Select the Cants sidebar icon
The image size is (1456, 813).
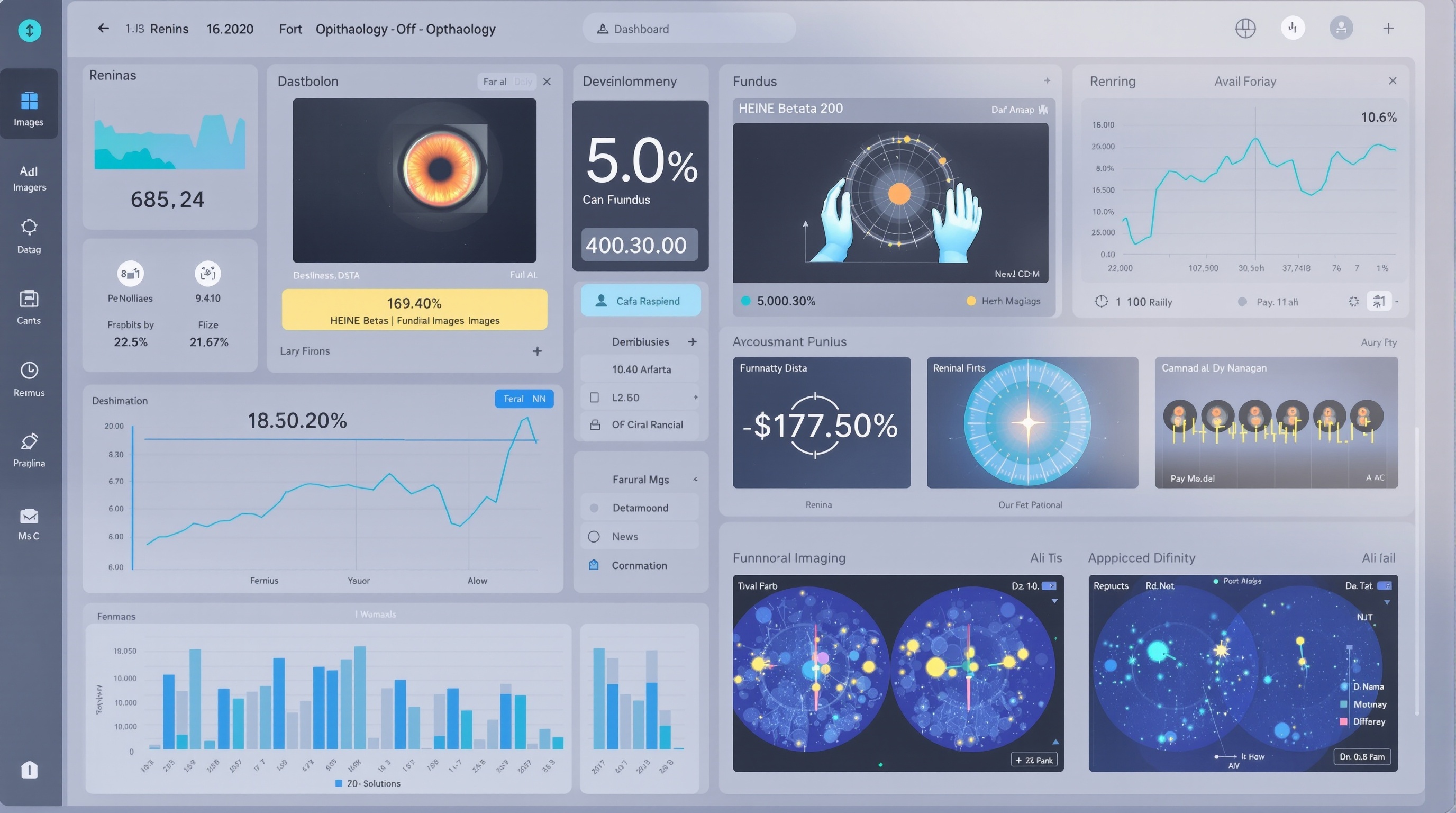point(29,300)
